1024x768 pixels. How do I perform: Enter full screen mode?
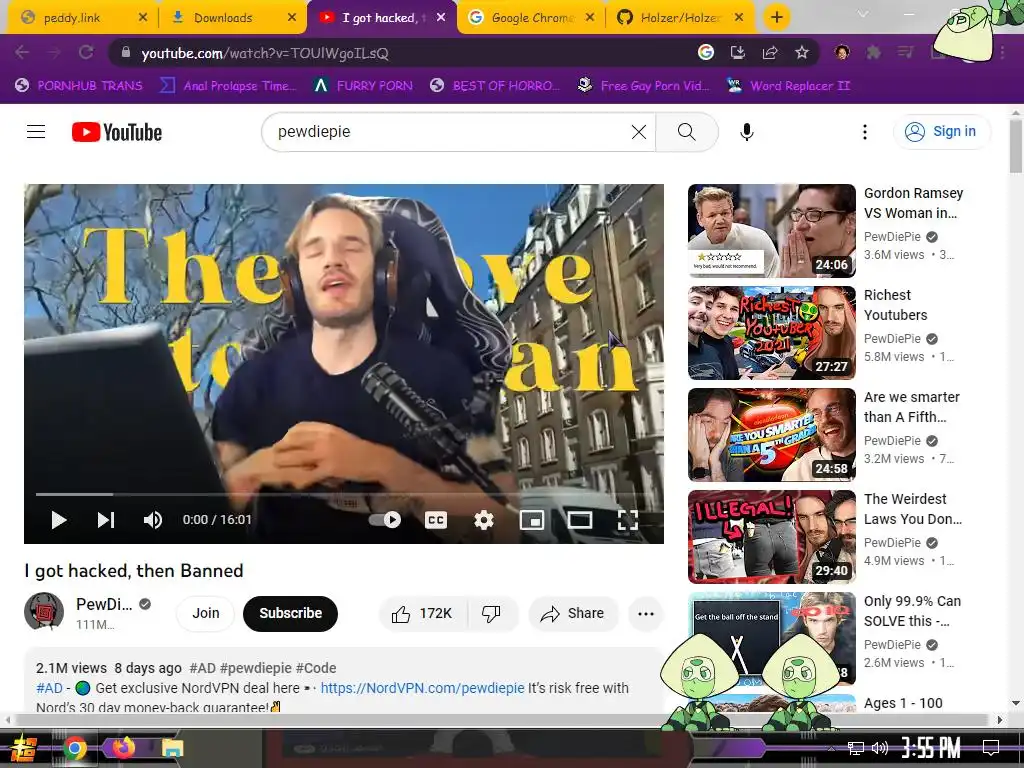628,520
